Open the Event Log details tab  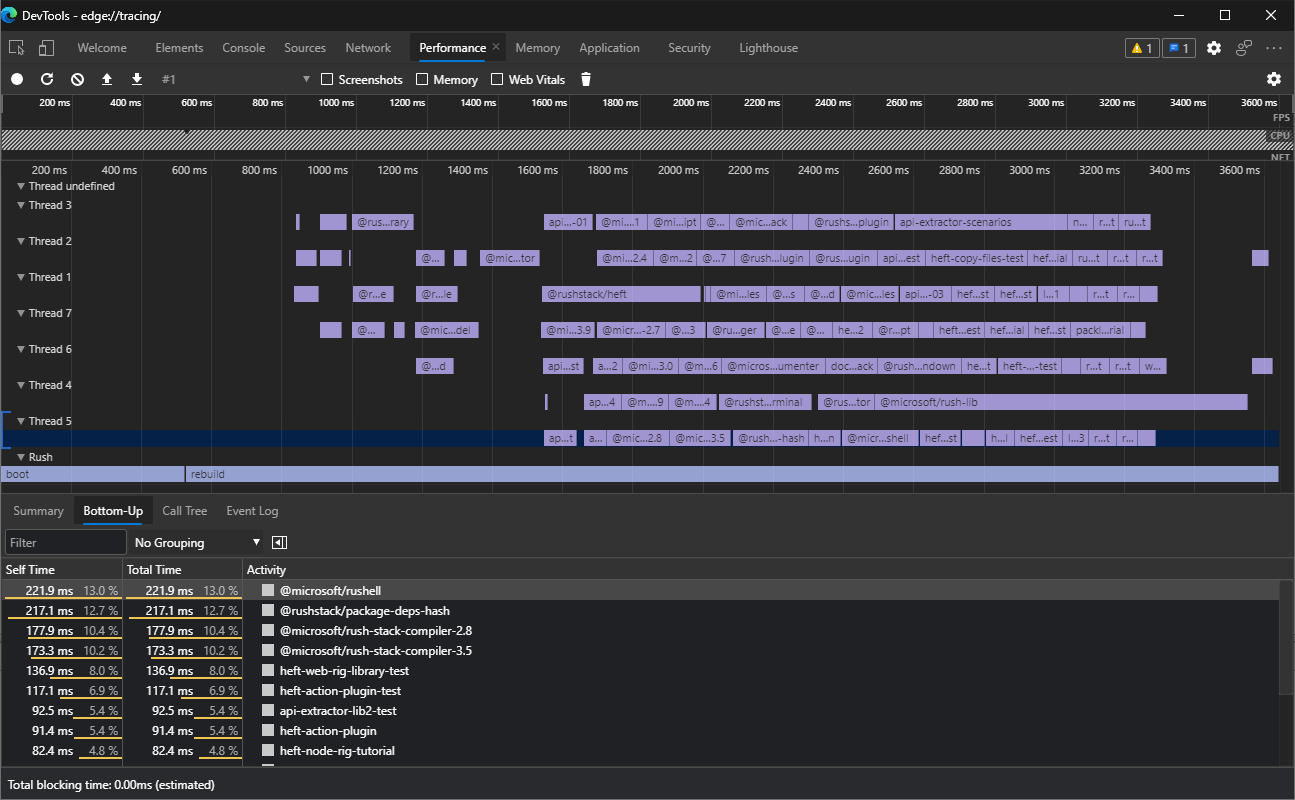(x=252, y=511)
